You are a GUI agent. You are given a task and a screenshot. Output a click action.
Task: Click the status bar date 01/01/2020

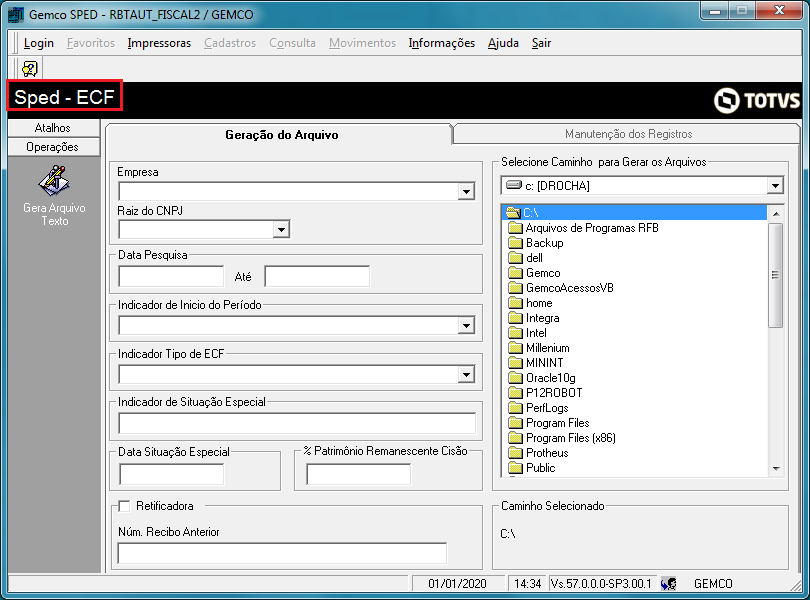(x=458, y=584)
